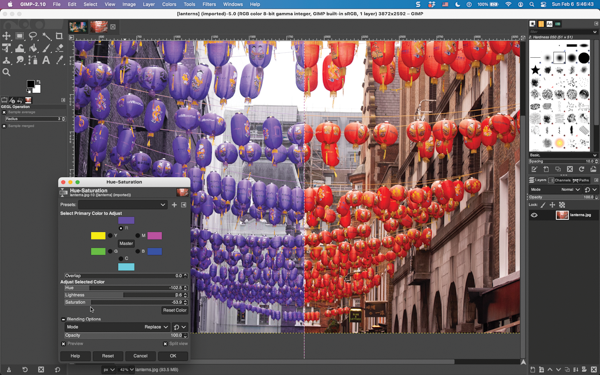Select the Warp Transform tool

[x=20, y=48]
